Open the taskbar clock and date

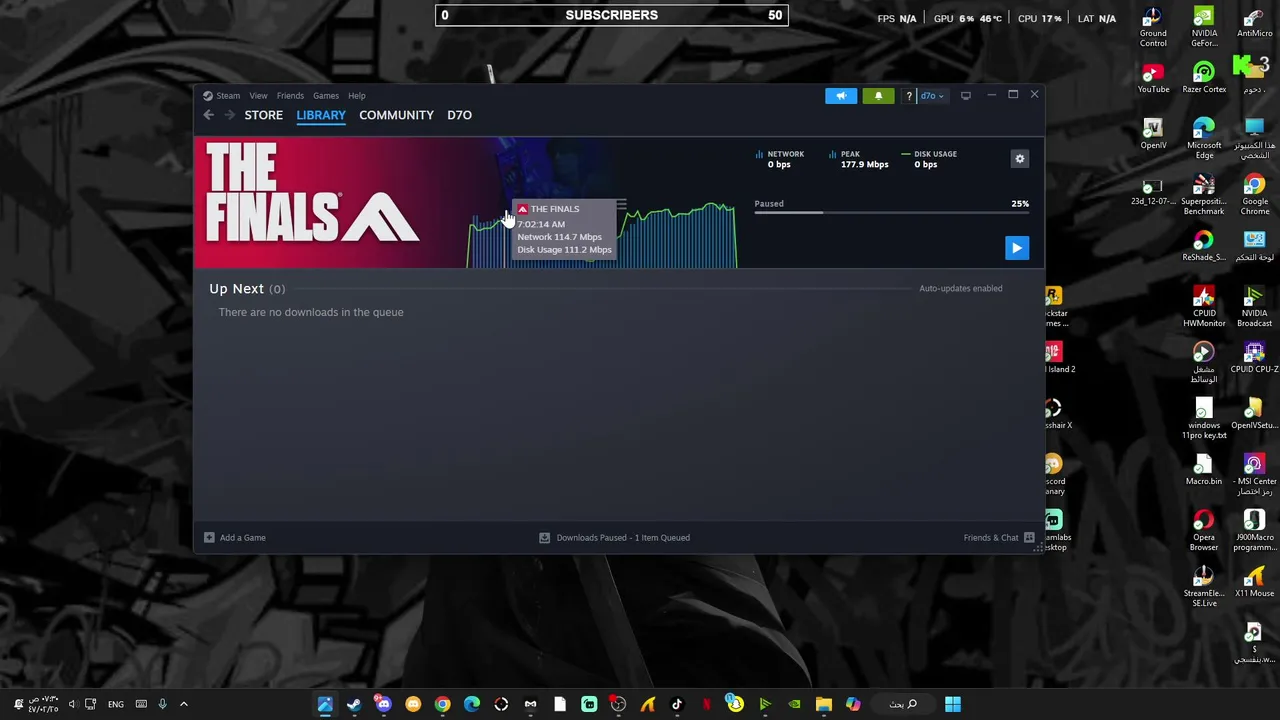pyautogui.click(x=43, y=704)
